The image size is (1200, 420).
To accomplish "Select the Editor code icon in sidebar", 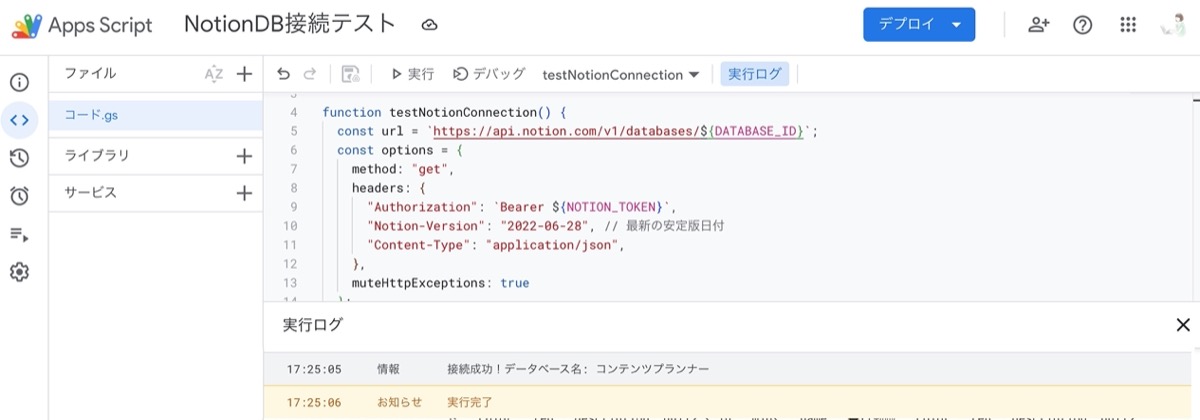I will pos(19,120).
